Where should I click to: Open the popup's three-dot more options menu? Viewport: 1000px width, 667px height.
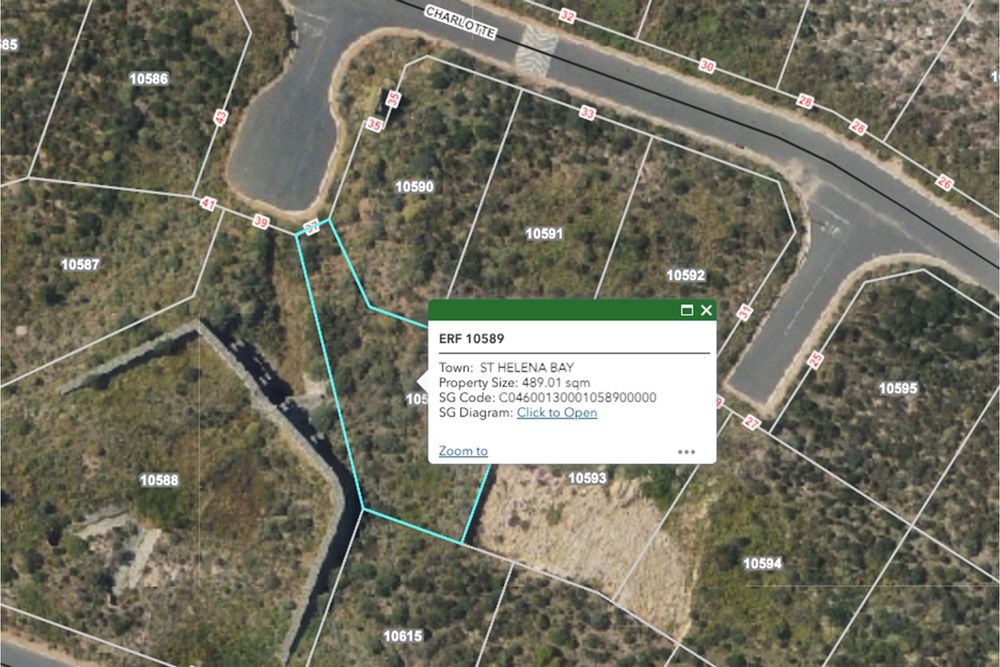686,452
